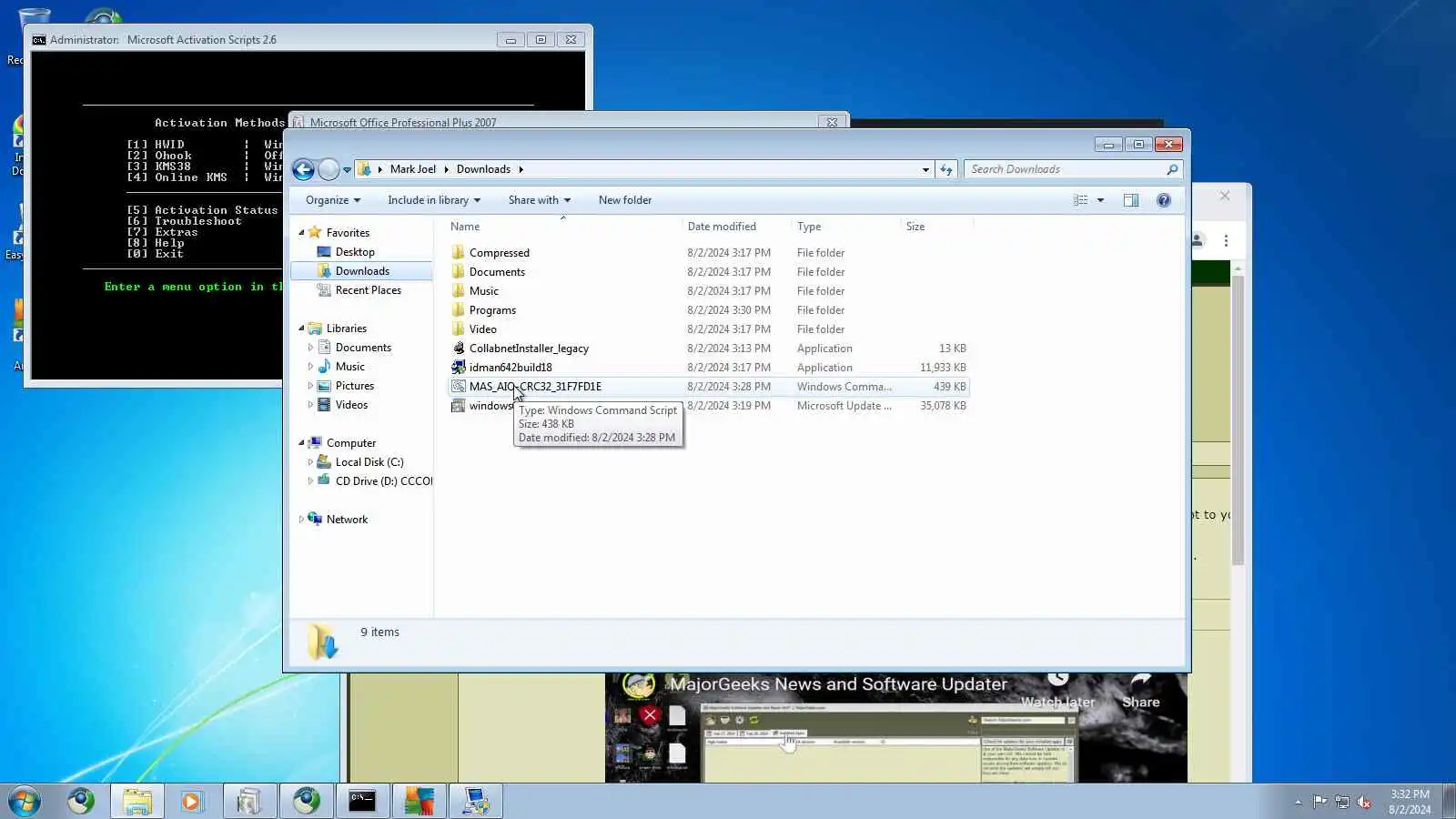This screenshot has width=1456, height=819.
Task: Click the search magnifier icon in Explorer
Action: 1172,169
